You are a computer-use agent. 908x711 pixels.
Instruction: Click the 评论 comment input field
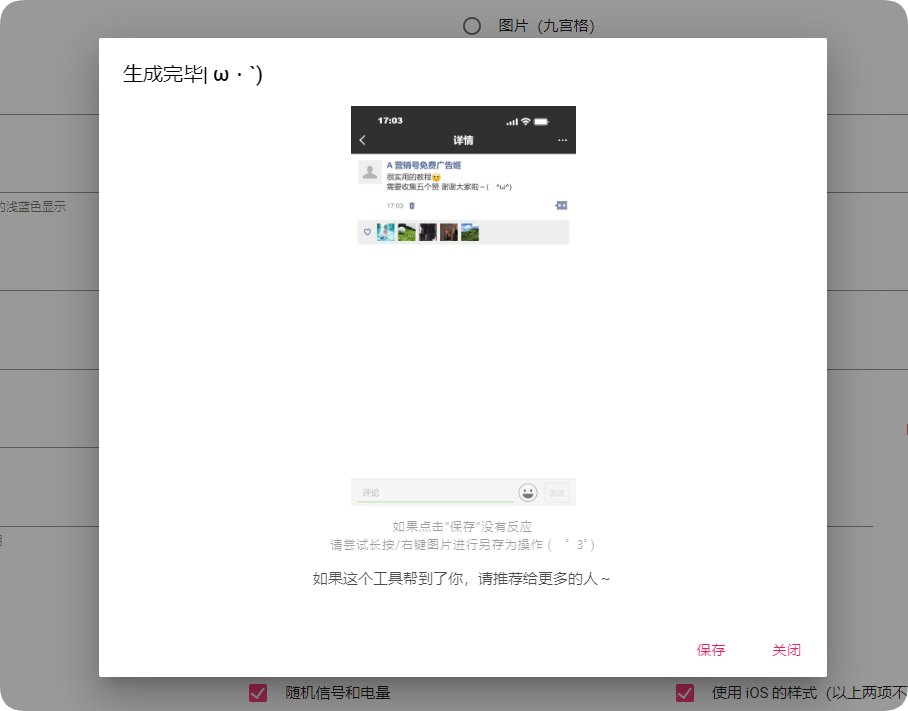point(435,493)
